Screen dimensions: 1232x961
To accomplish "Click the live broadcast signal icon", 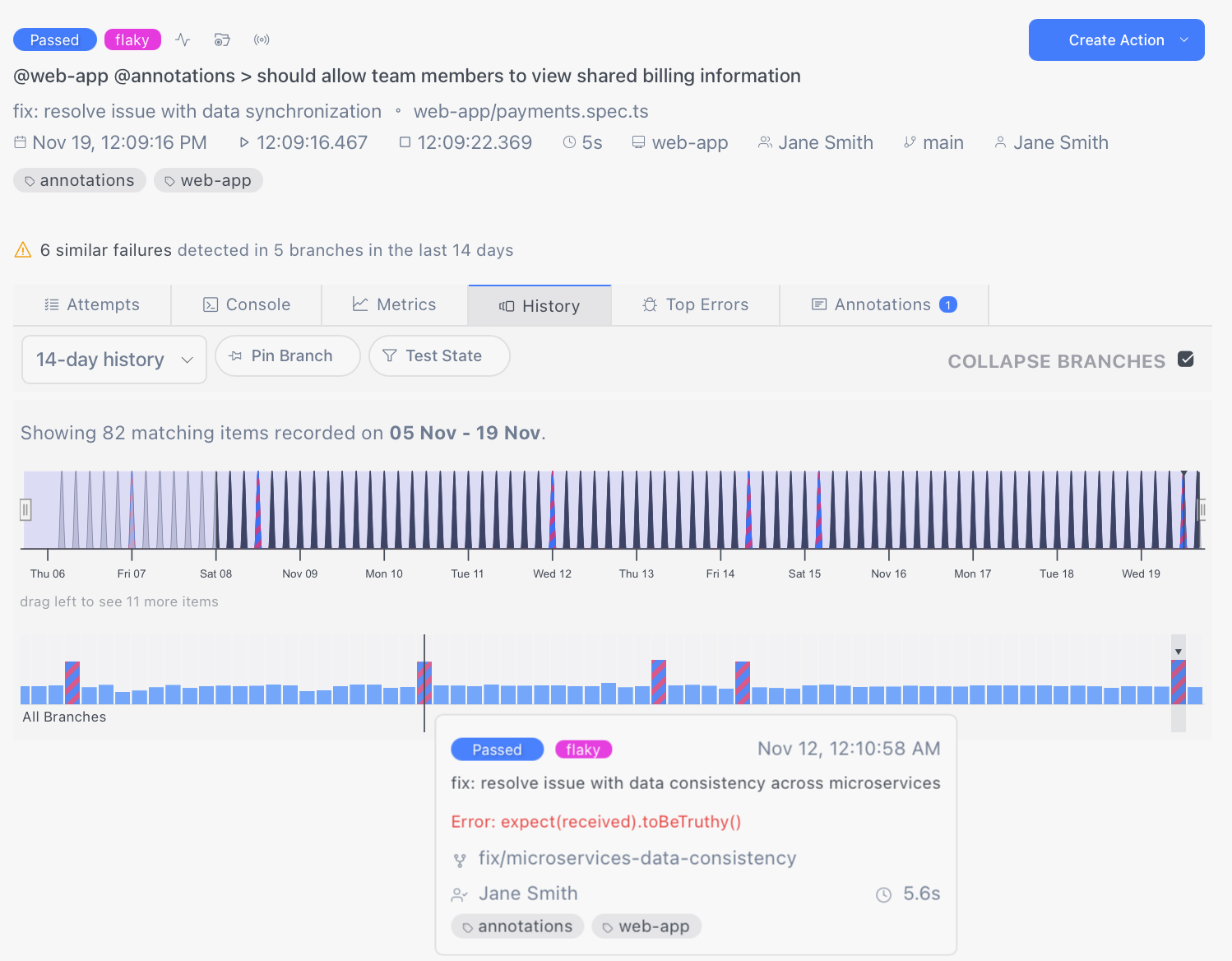I will (x=262, y=39).
